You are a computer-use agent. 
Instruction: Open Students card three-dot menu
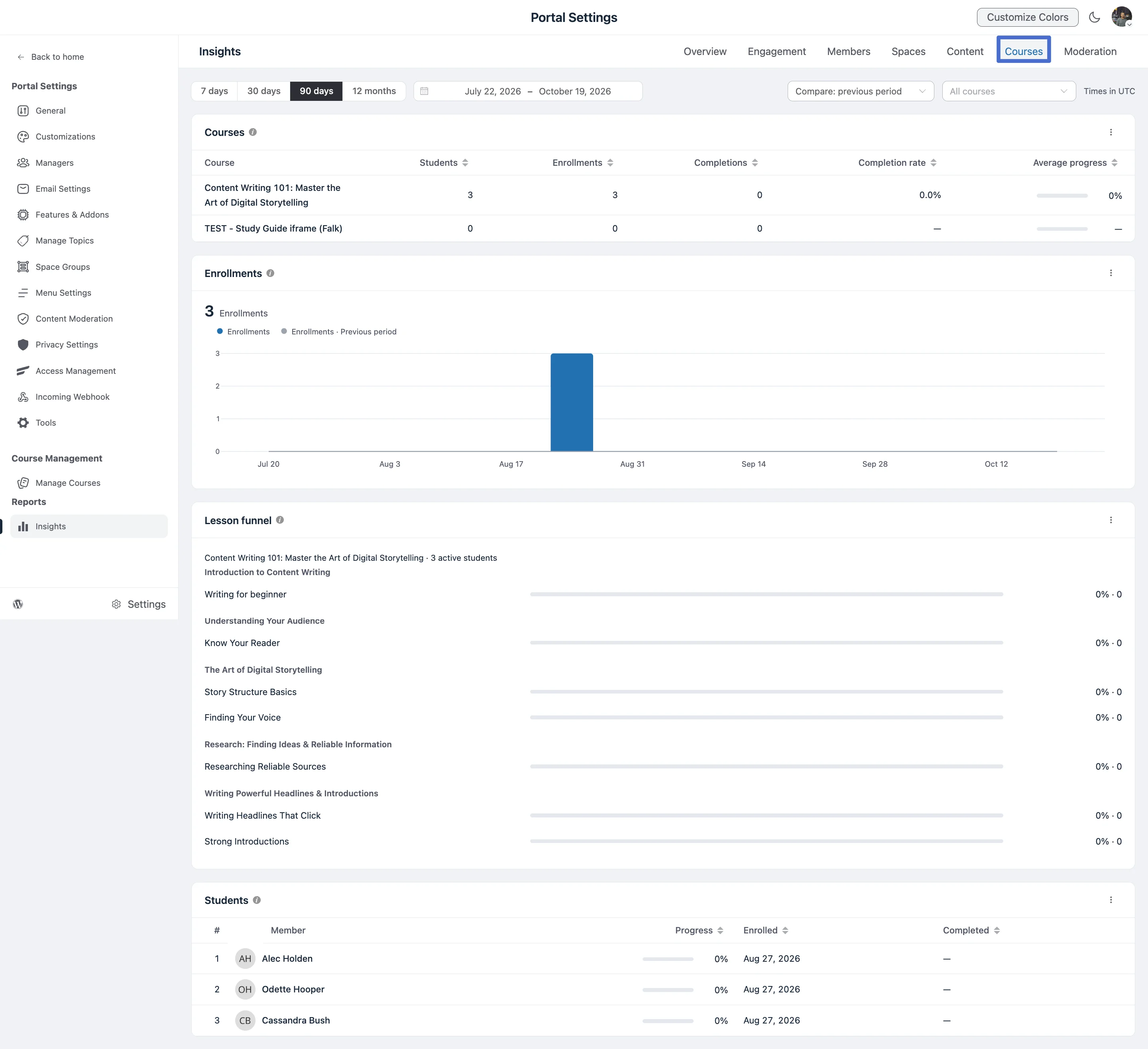click(1111, 900)
